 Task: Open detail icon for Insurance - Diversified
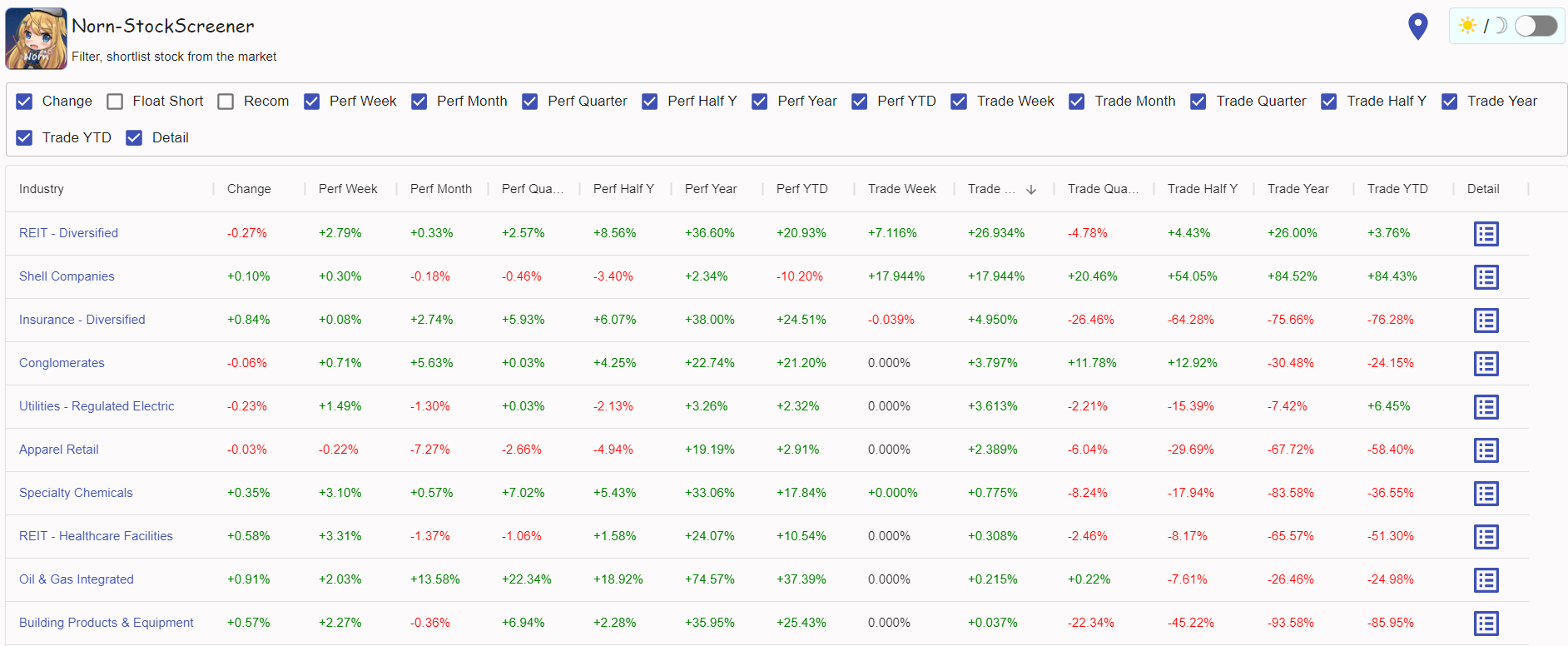point(1486,321)
